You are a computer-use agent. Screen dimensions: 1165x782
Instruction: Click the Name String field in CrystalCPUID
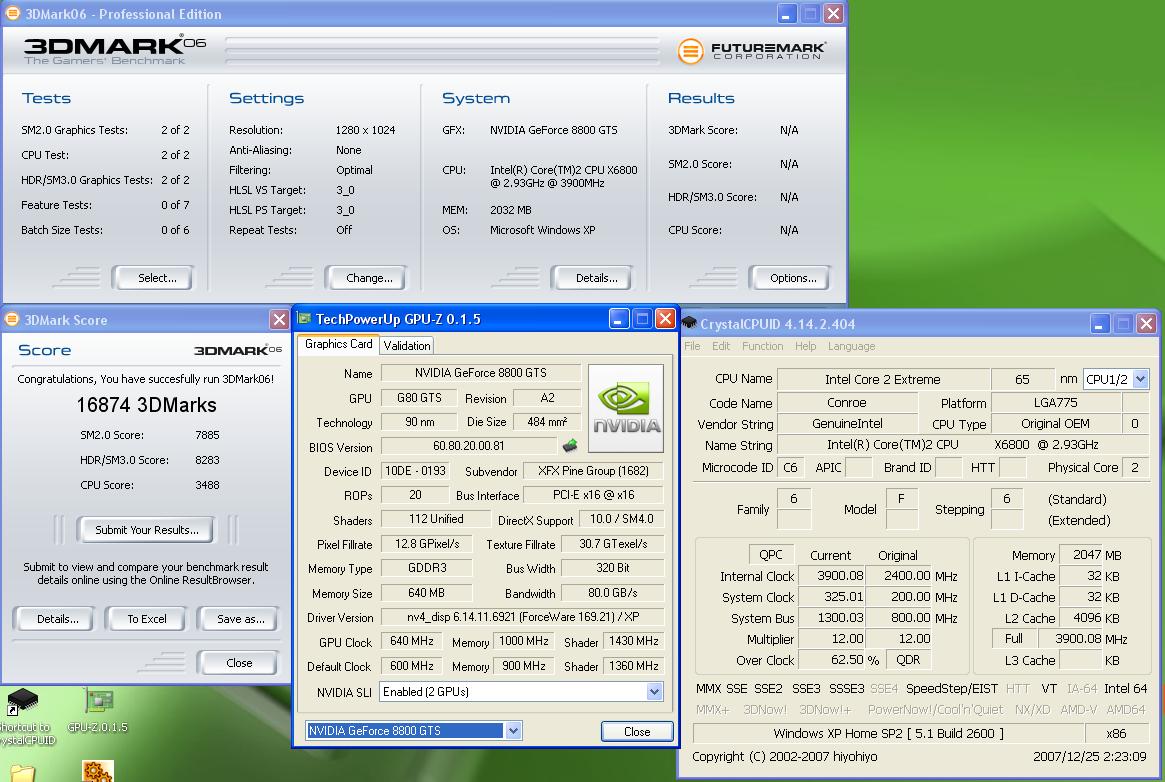coord(963,444)
